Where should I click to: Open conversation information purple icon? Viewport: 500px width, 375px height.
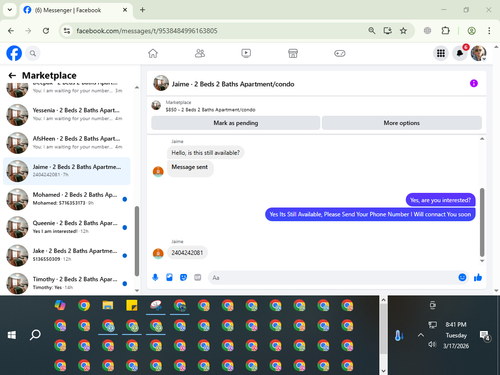[x=474, y=83]
